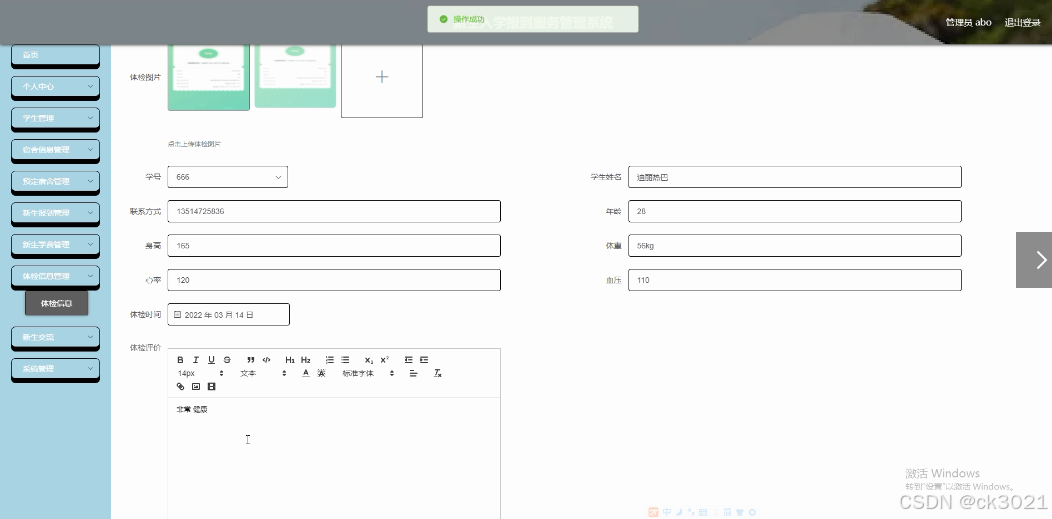Viewport: 1052px width, 519px height.
Task: Apply subscript formatting
Action: coord(369,360)
